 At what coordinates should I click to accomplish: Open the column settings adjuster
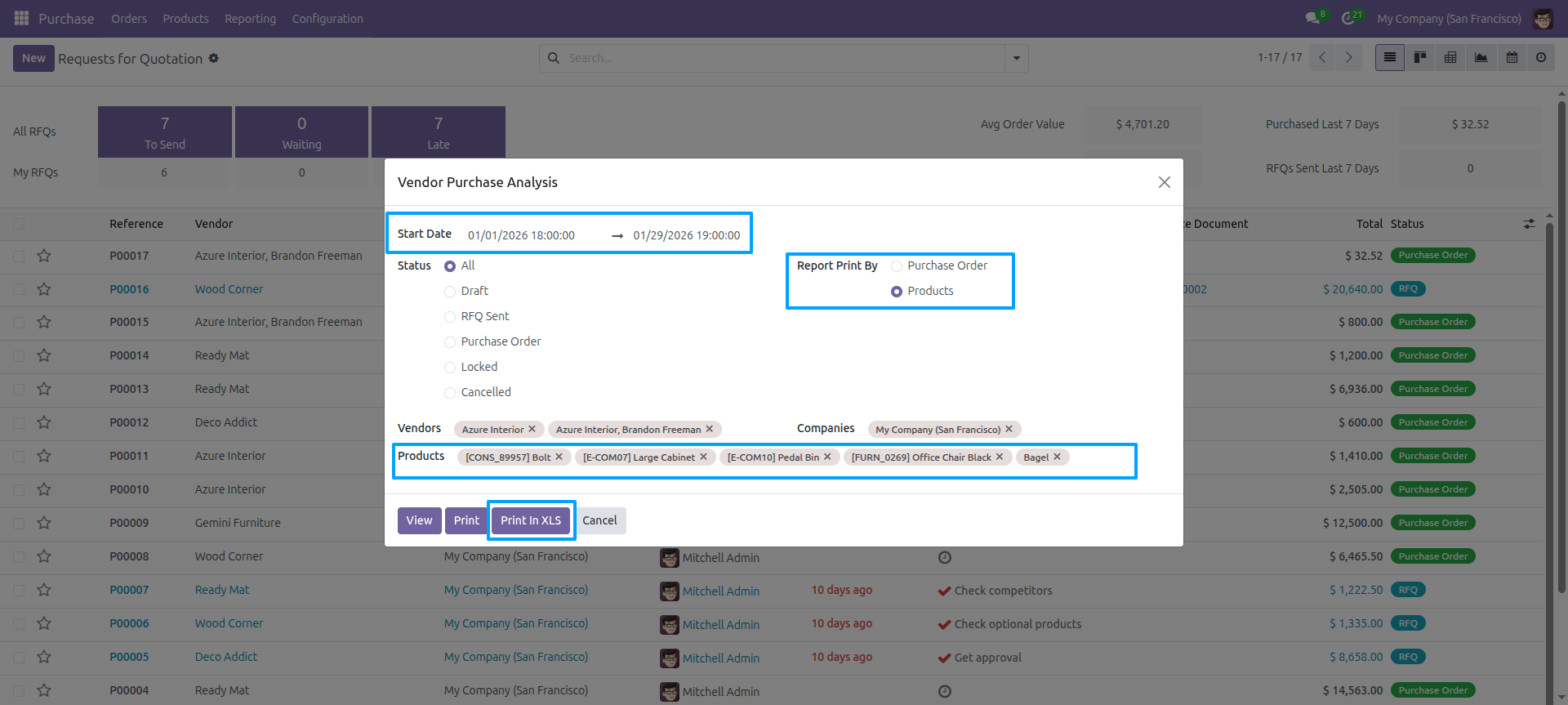click(1529, 224)
